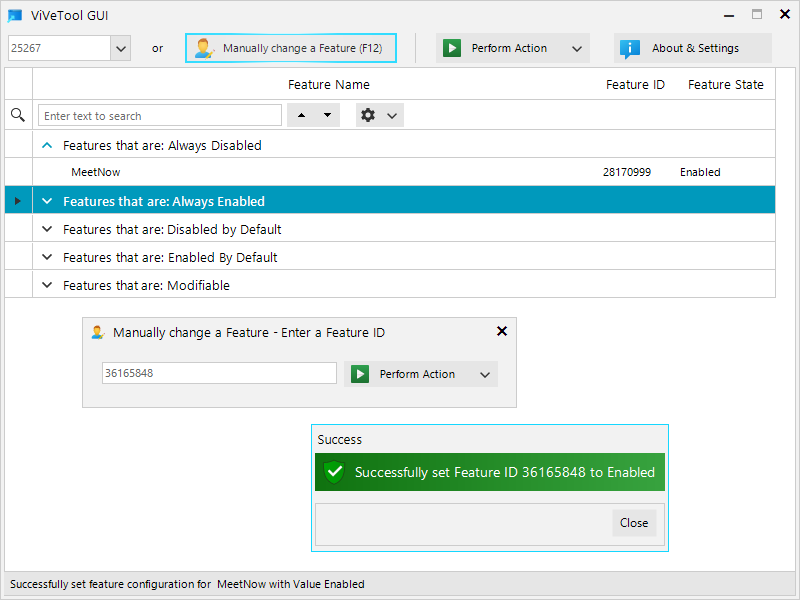This screenshot has width=800, height=600.
Task: Open the top Perform Action dropdown chevron
Action: click(577, 49)
